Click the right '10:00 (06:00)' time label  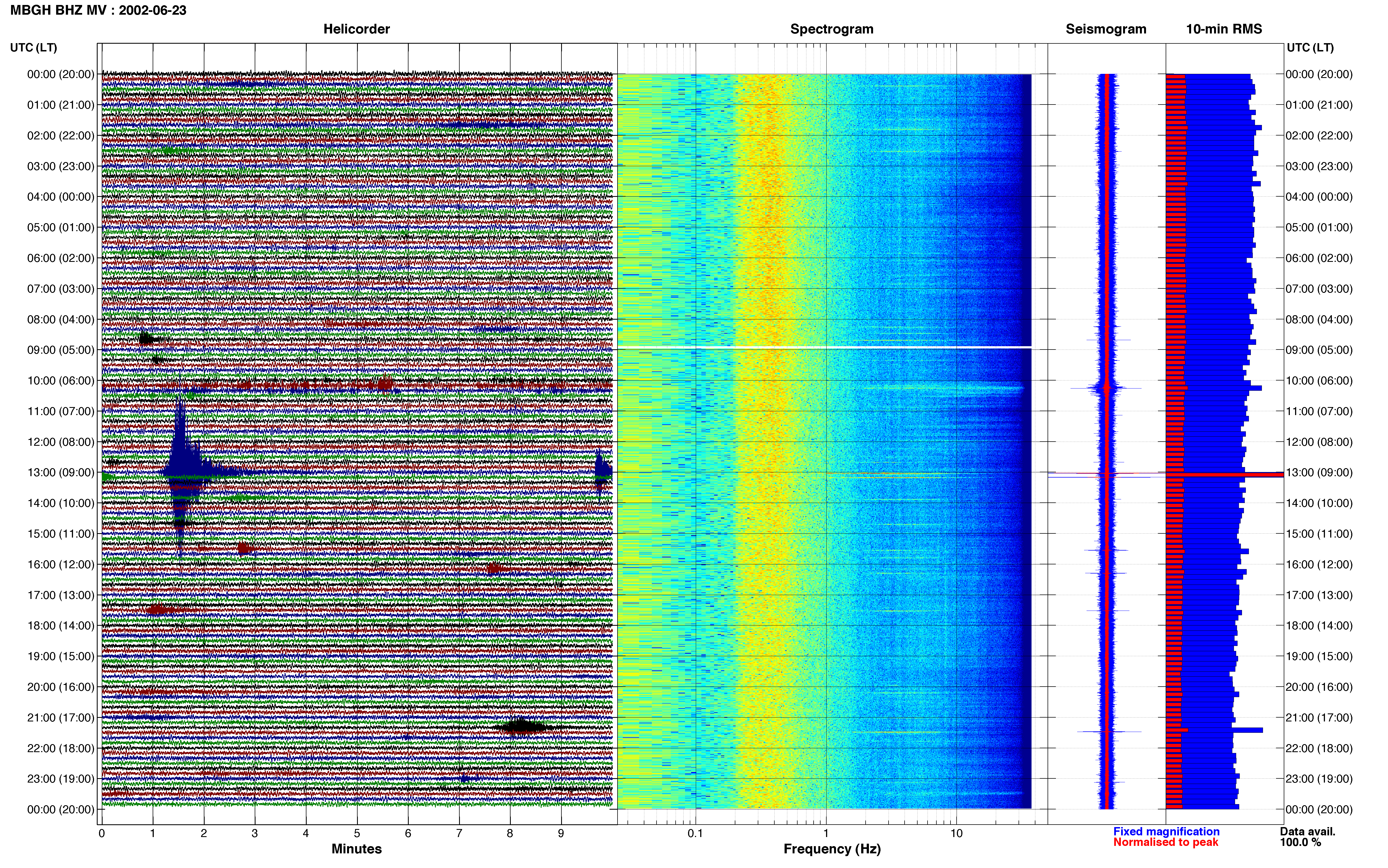pos(1319,380)
